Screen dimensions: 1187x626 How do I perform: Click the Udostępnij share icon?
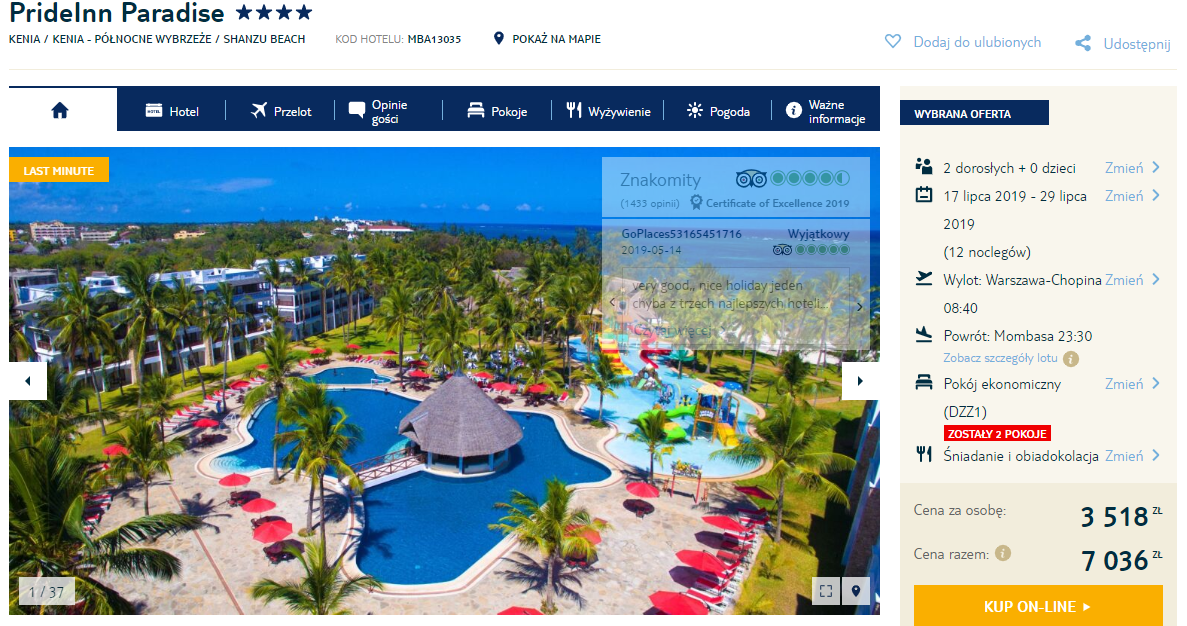[x=1083, y=44]
